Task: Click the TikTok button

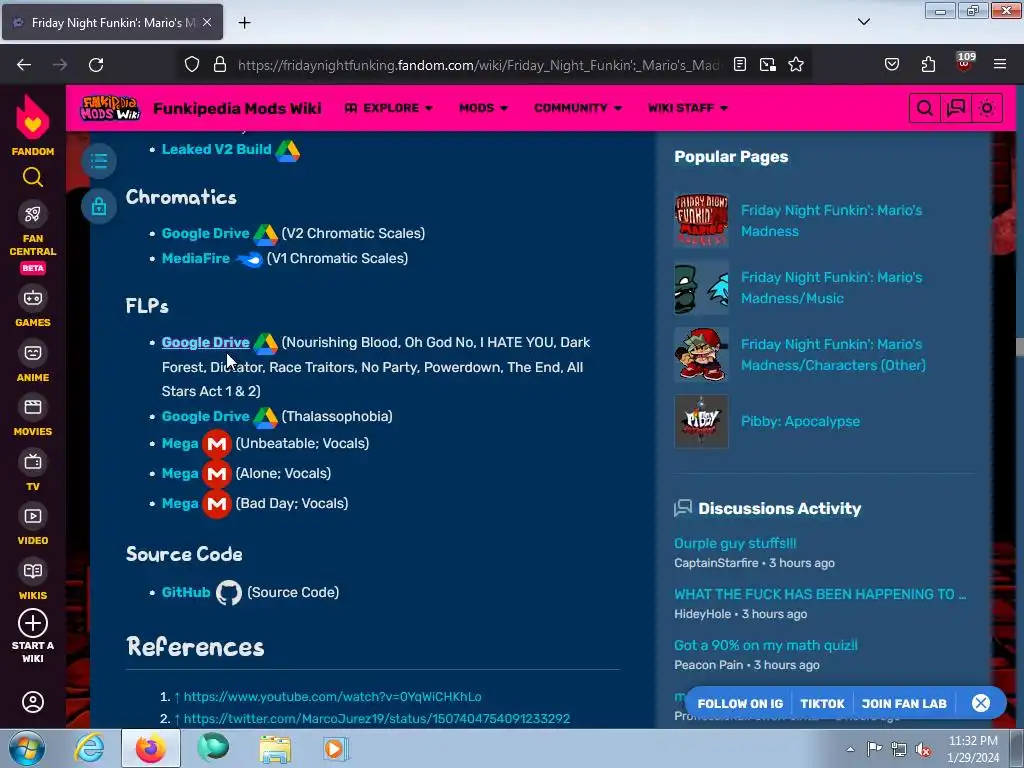Action: pos(822,703)
